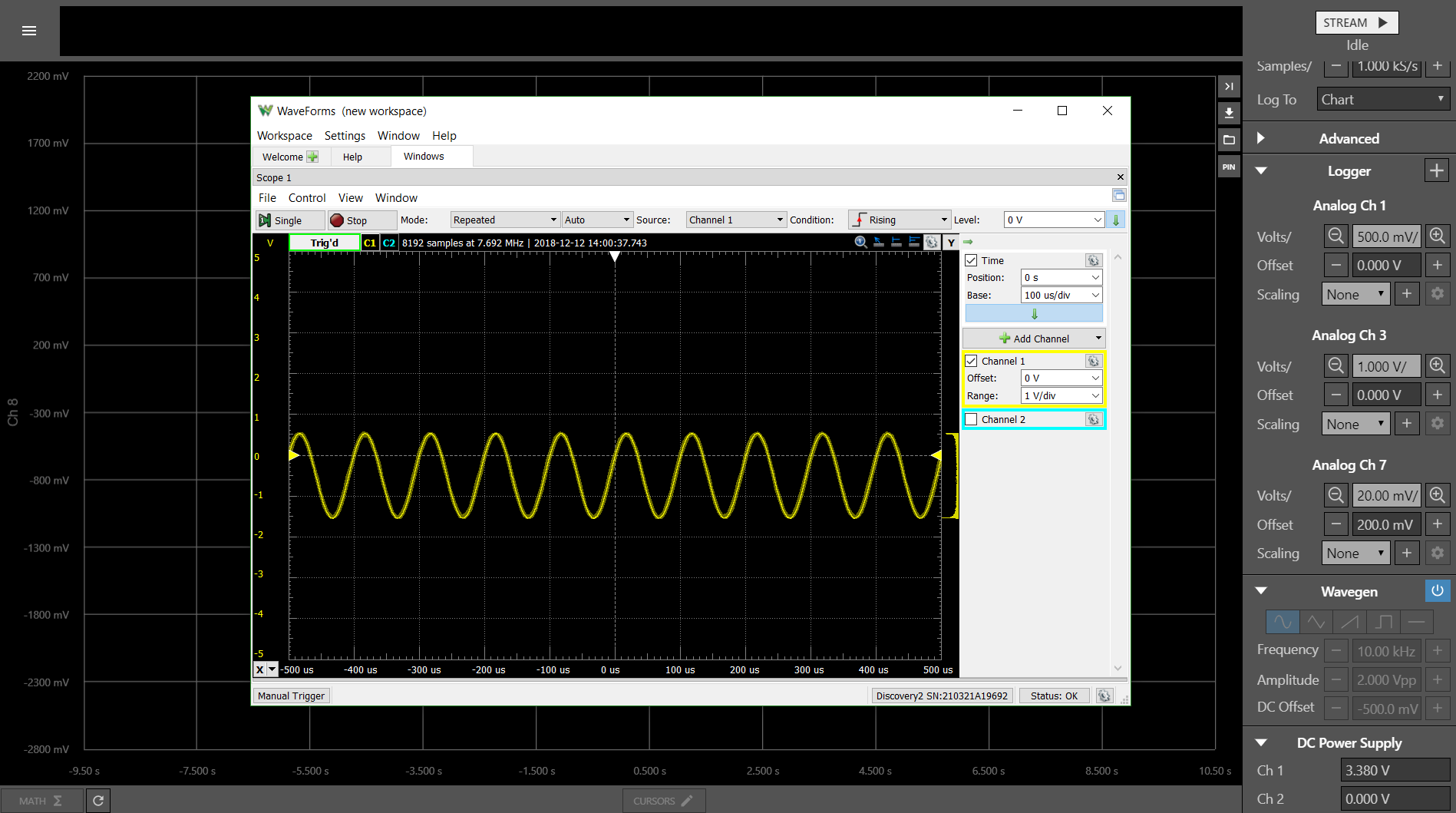Image resolution: width=1456 pixels, height=813 pixels.
Task: Uncheck the Channel 1 checkbox
Action: pyautogui.click(x=972, y=362)
